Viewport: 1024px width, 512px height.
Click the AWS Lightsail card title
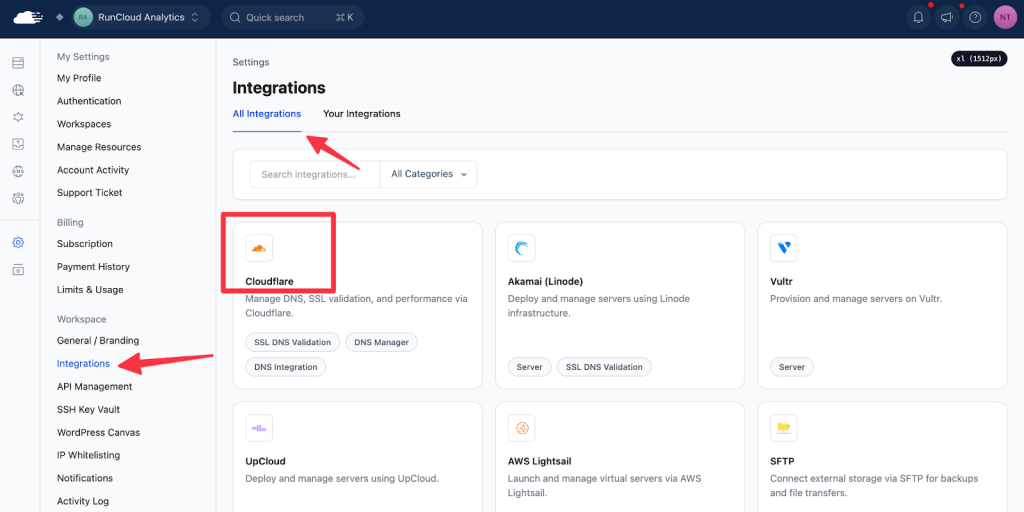[539, 461]
